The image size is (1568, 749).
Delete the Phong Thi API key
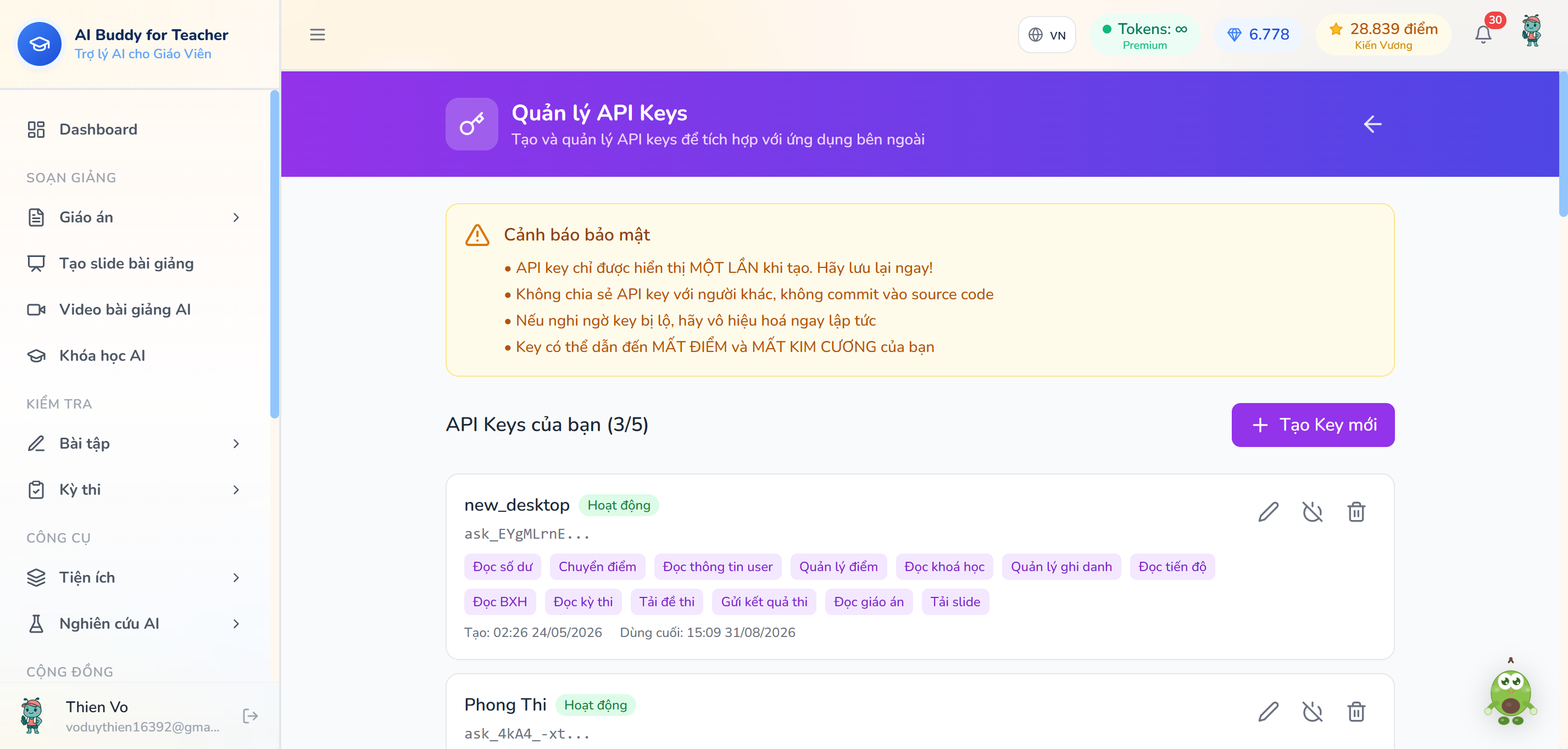pyautogui.click(x=1356, y=711)
